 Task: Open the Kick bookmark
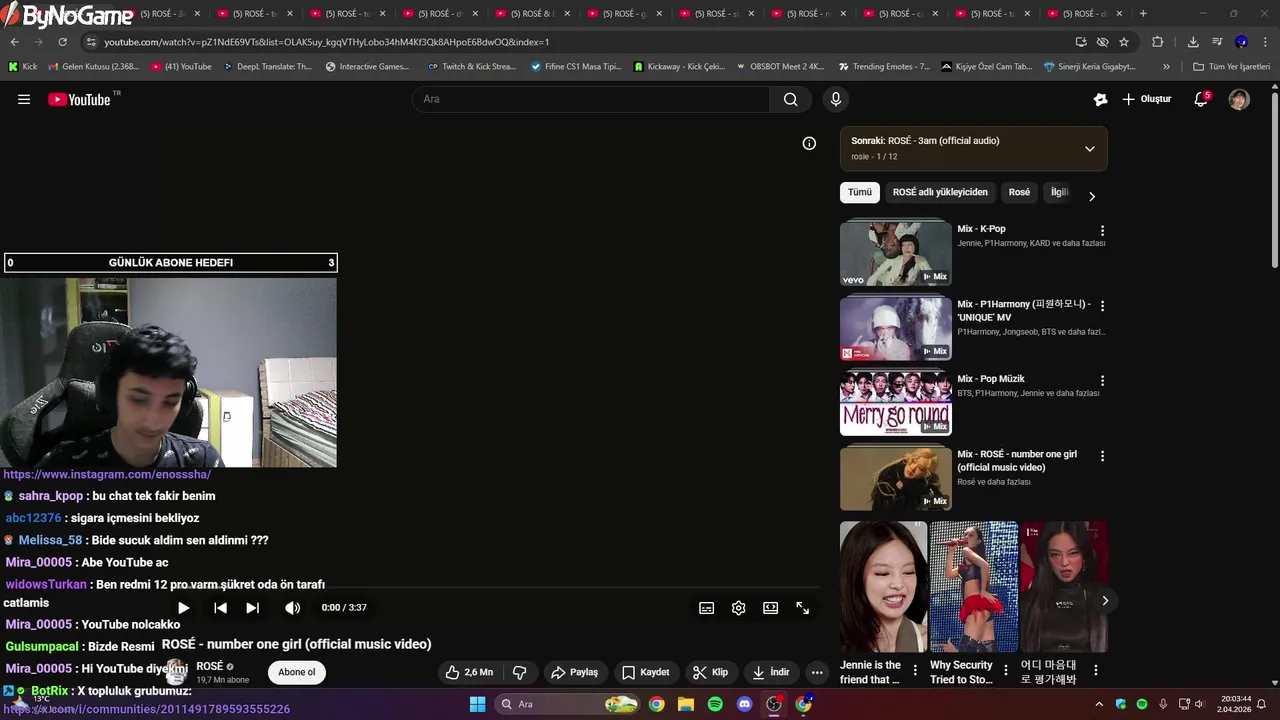click(22, 67)
